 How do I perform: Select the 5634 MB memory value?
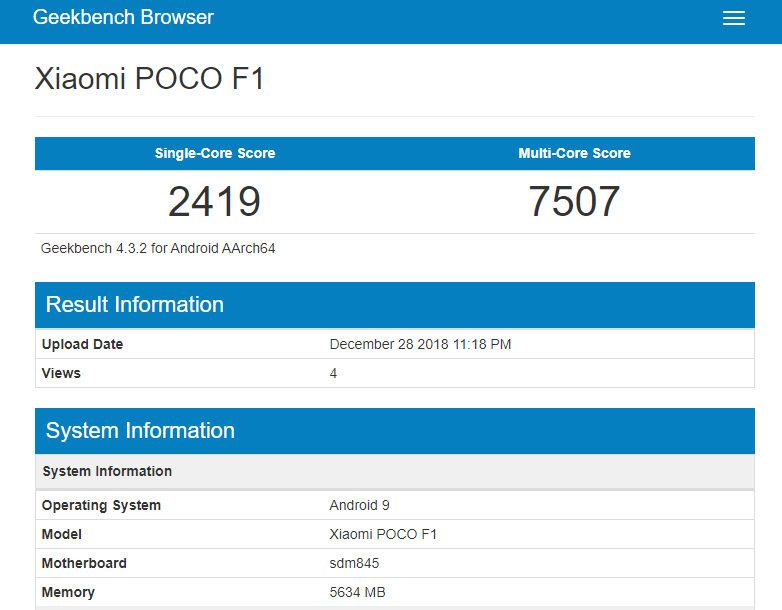click(357, 592)
